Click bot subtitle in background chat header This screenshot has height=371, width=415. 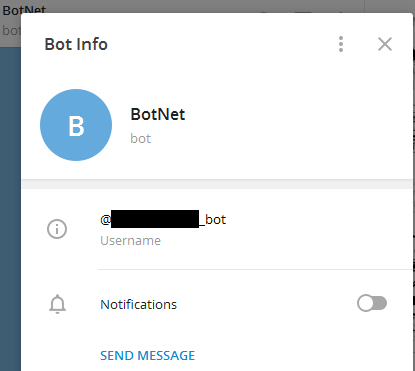coord(11,31)
